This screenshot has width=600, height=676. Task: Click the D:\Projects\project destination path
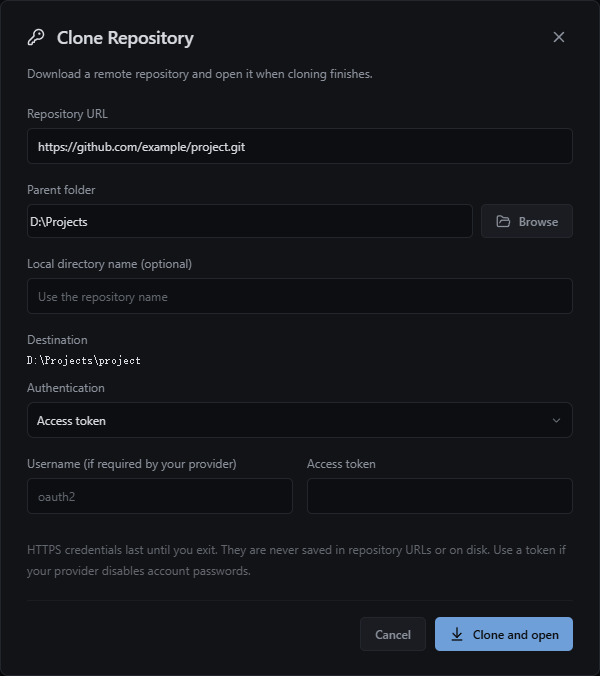pos(84,360)
